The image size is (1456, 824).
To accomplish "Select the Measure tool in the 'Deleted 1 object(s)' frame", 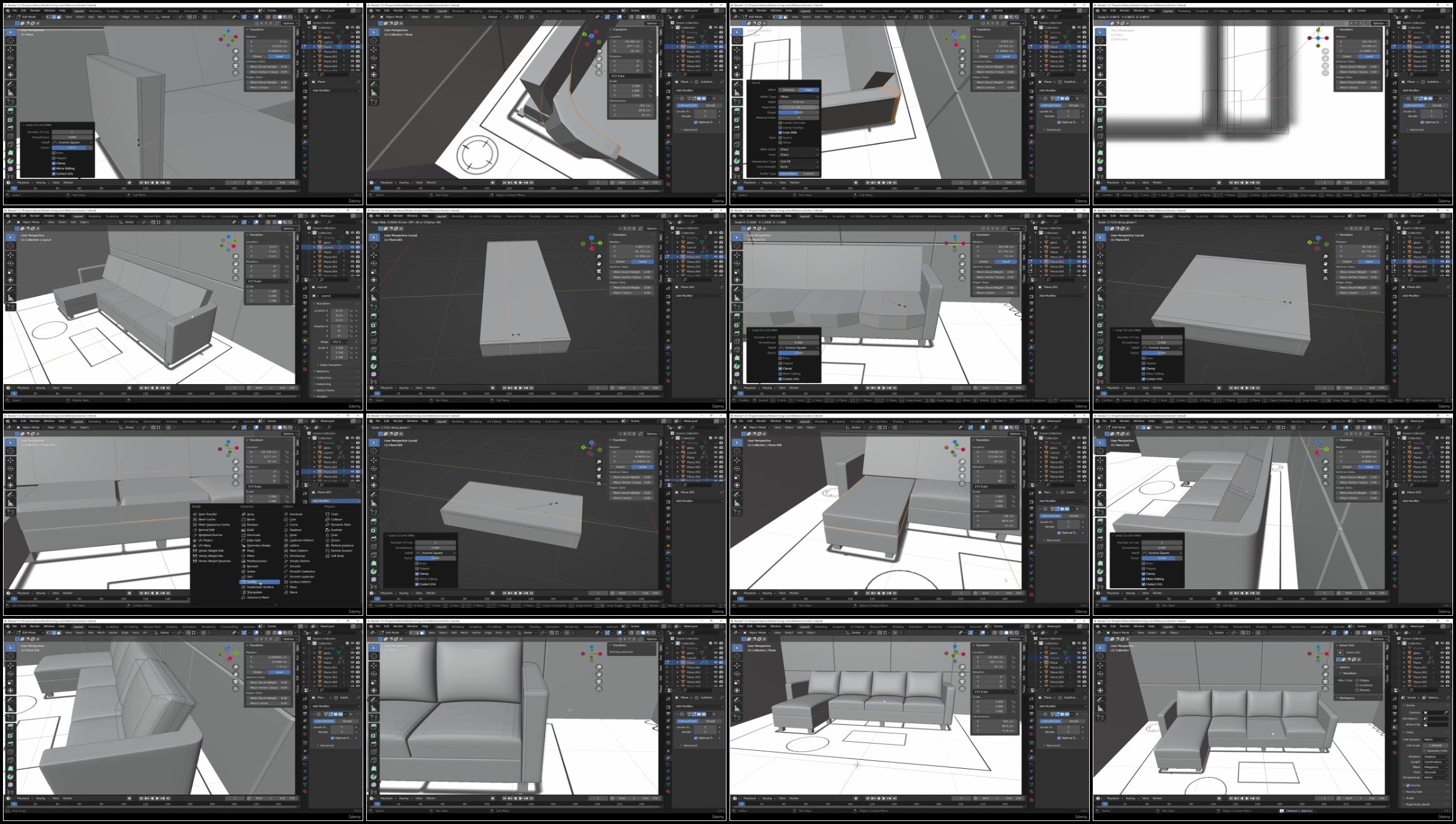I will tap(1100, 709).
